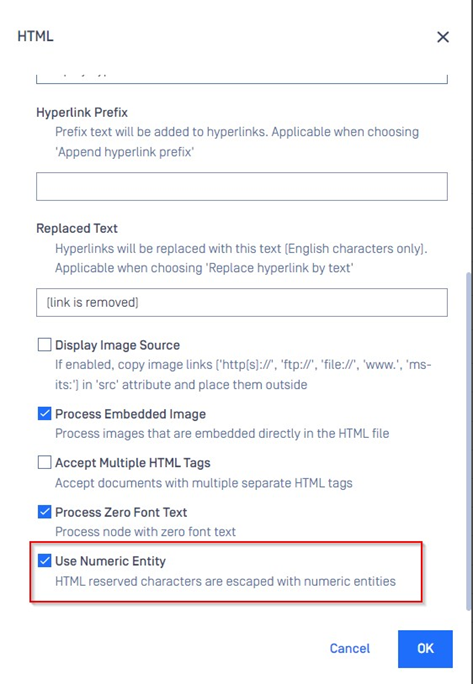Click the 'Process Zero Font Text' label text
Viewport: 473px width, 684px height.
(121, 512)
